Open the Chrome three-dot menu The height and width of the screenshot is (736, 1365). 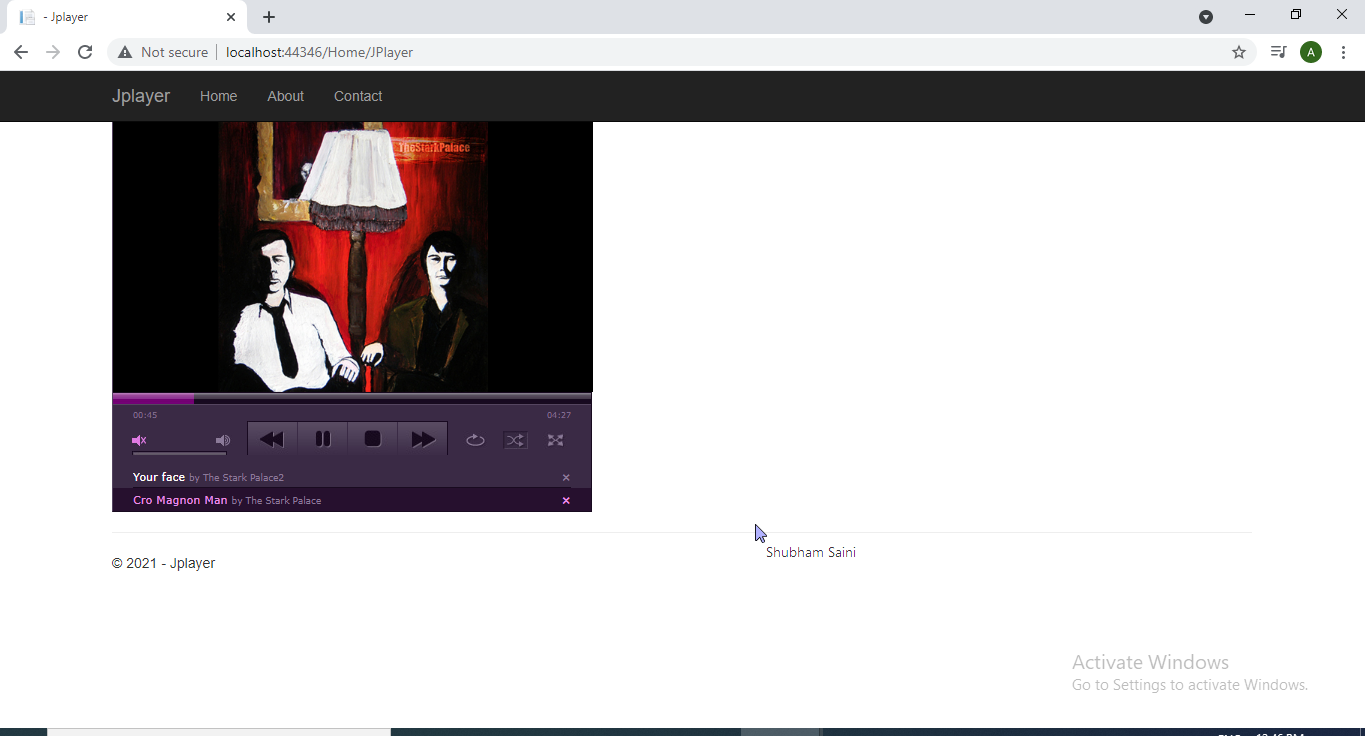tap(1343, 52)
